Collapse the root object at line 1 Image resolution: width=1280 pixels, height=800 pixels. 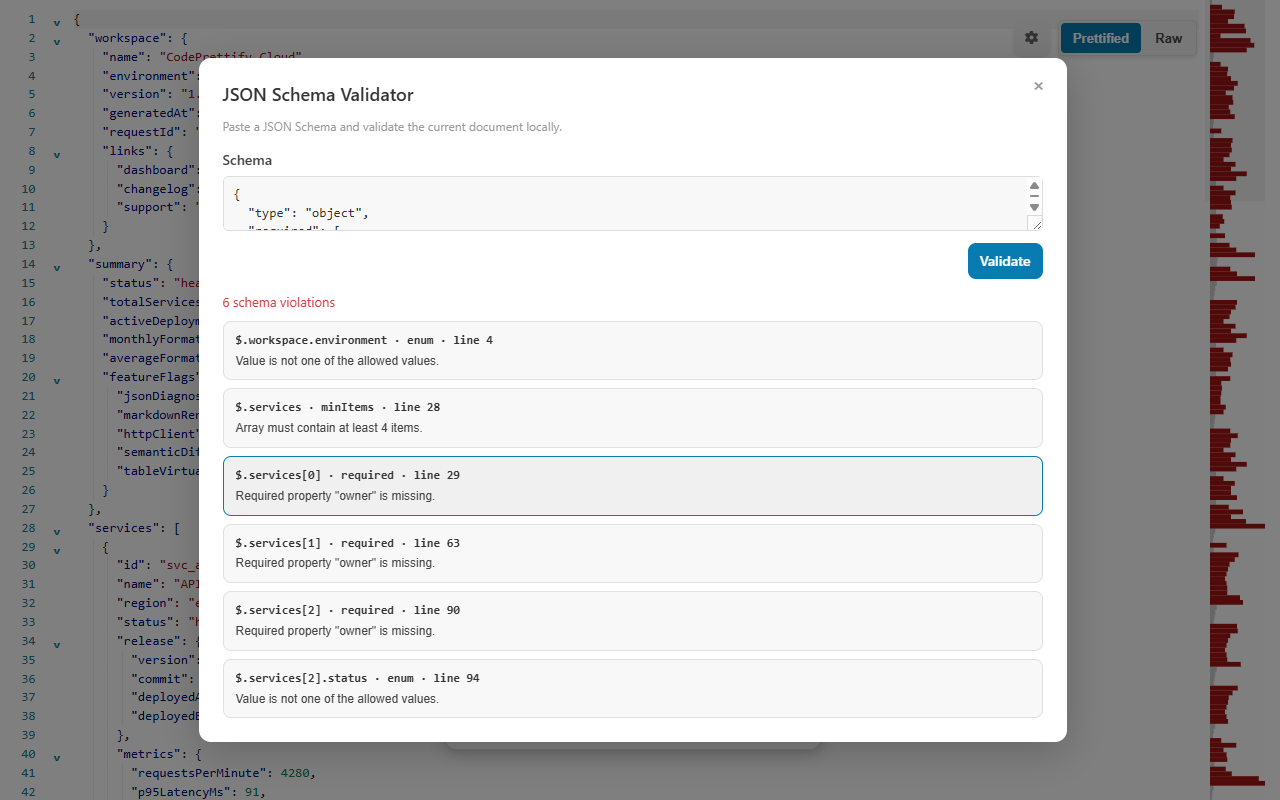(x=57, y=22)
